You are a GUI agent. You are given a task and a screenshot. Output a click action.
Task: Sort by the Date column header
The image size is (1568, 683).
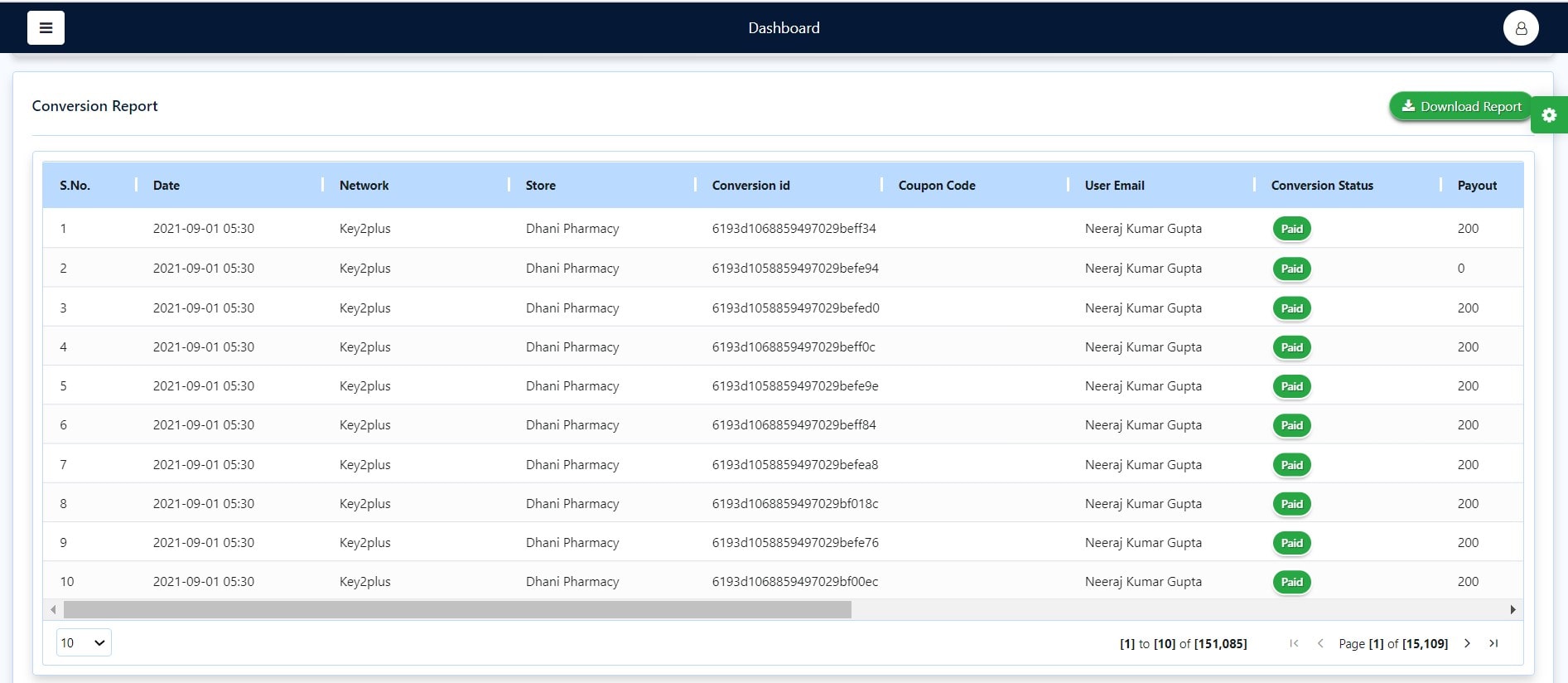166,186
